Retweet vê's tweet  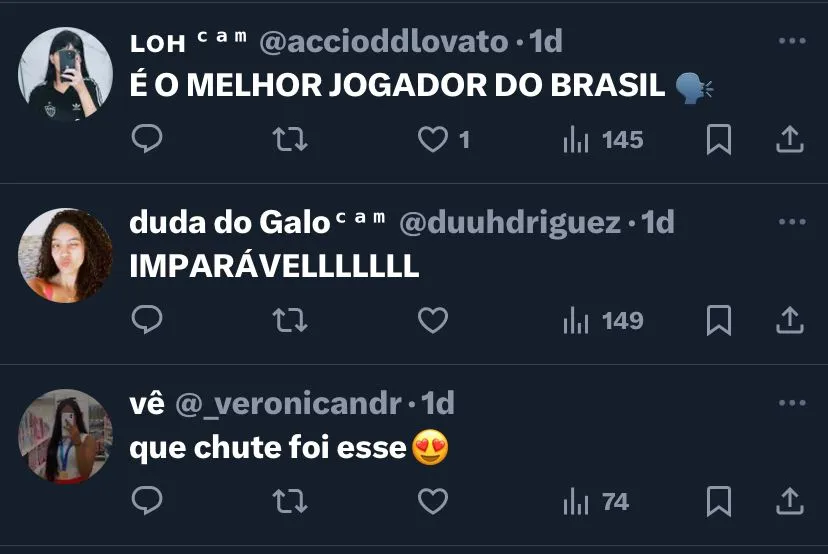click(290, 501)
